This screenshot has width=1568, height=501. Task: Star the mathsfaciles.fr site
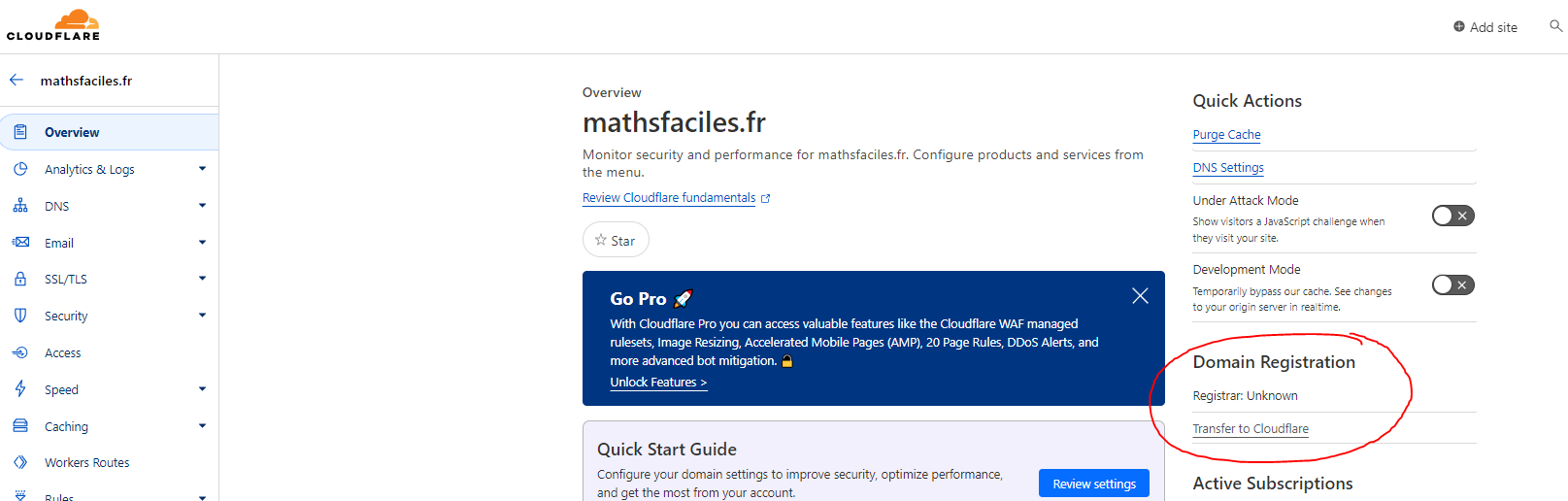(x=616, y=240)
